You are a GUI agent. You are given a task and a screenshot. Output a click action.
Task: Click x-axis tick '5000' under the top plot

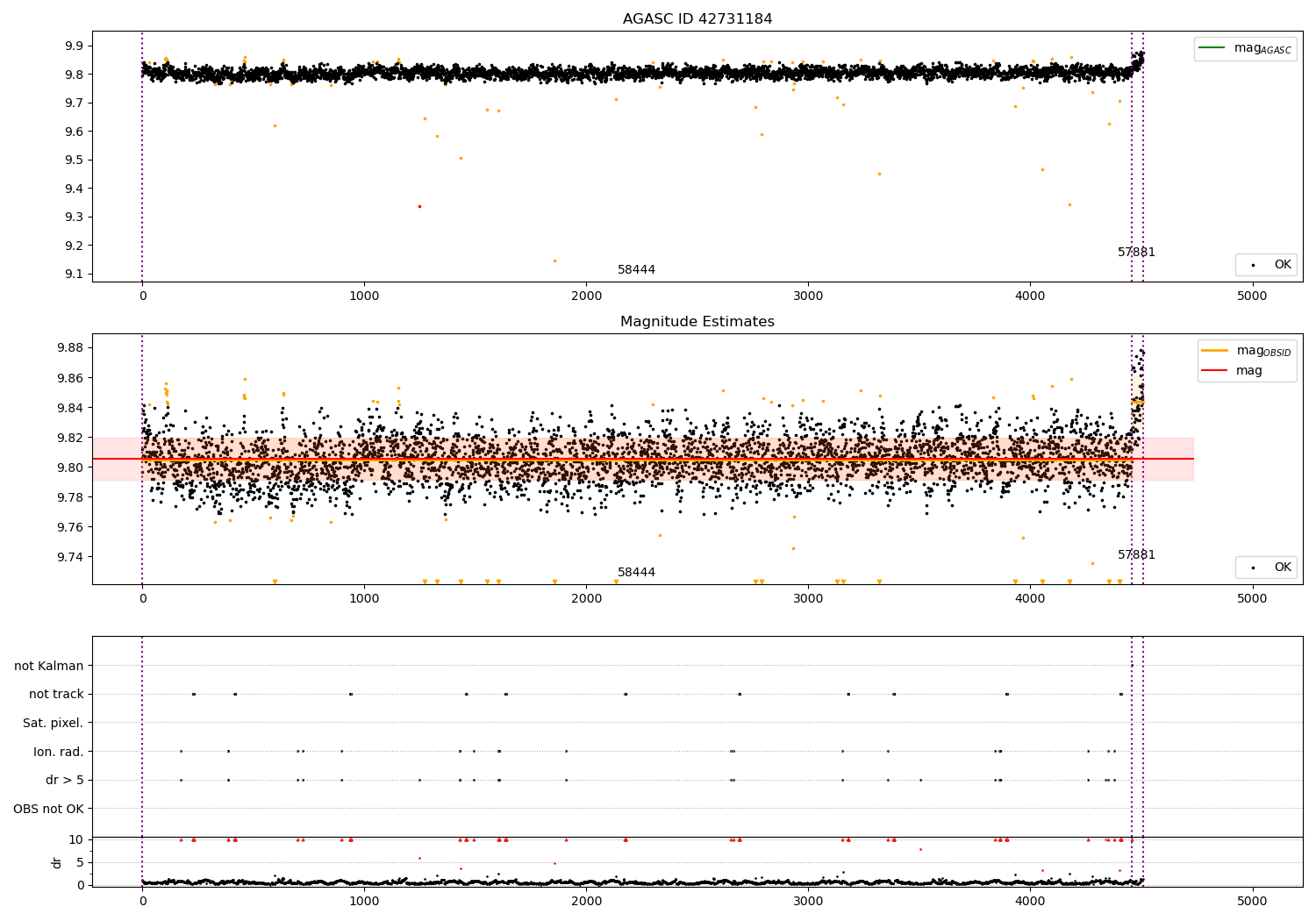point(1252,296)
